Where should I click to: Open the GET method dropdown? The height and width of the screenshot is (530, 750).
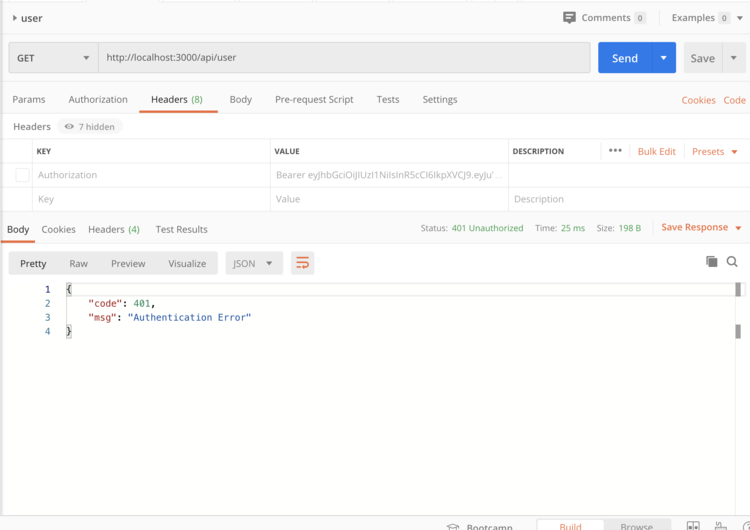53,58
